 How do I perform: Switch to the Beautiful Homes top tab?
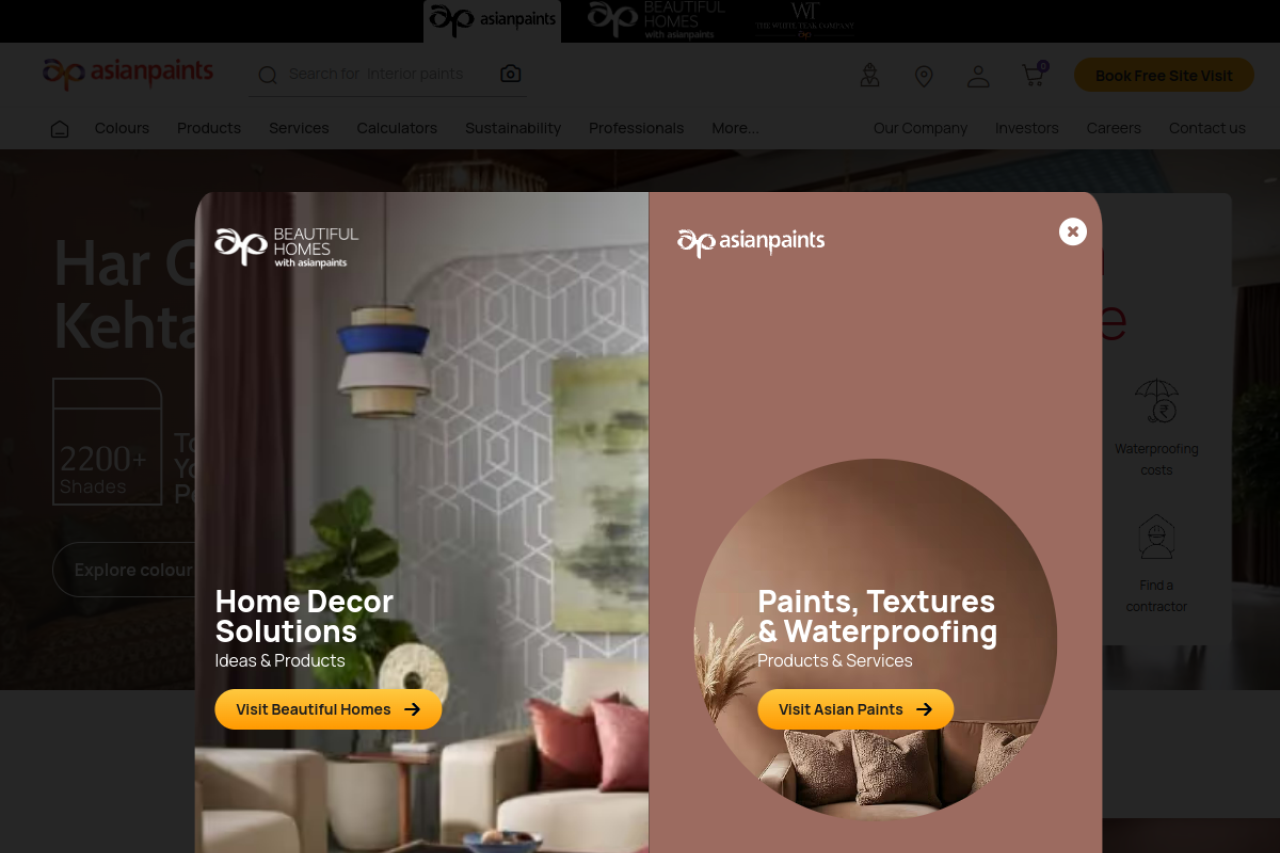point(656,21)
